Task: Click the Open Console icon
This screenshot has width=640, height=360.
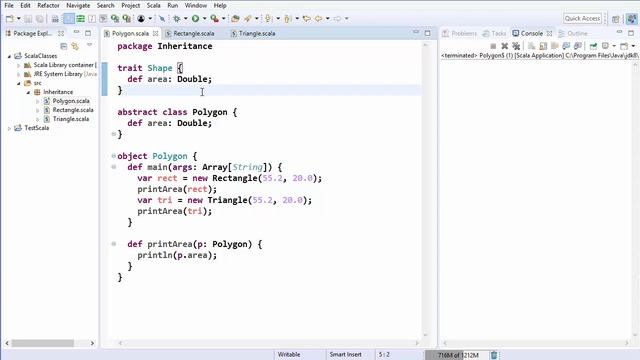Action: click(x=624, y=46)
